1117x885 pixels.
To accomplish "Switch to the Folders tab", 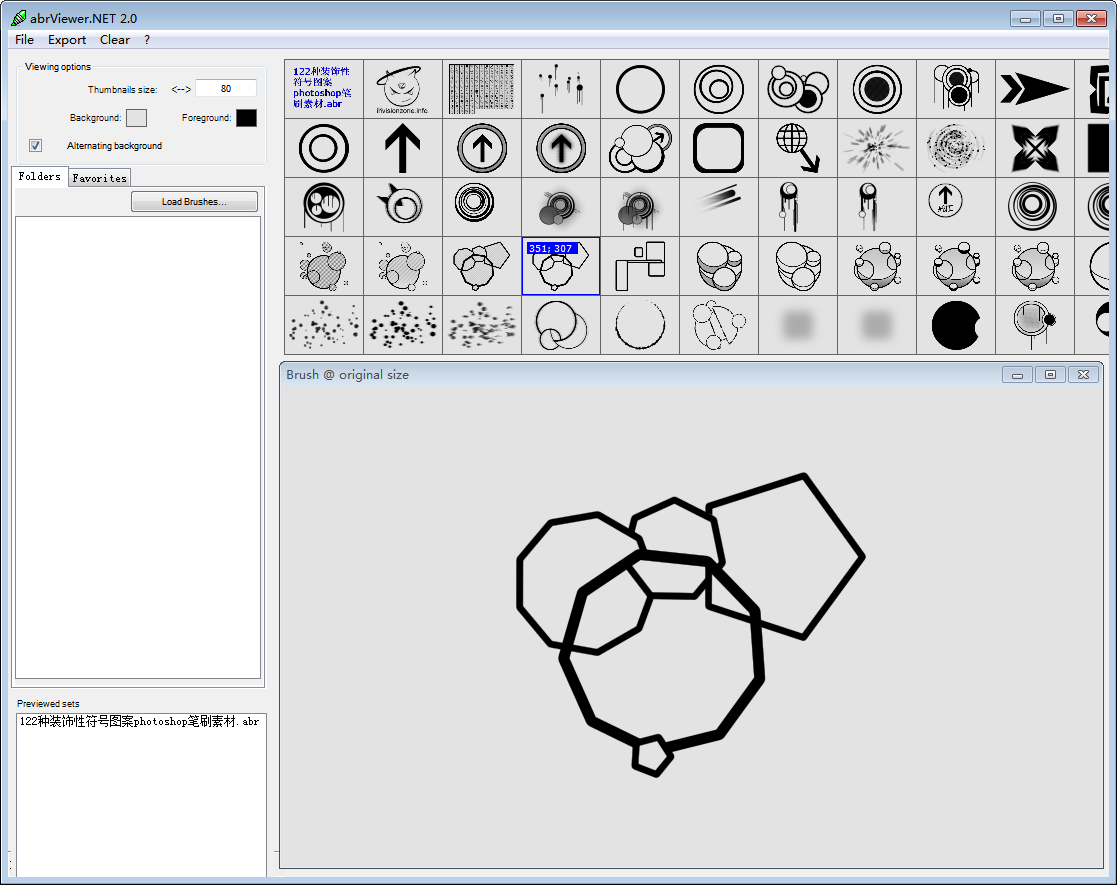I will pyautogui.click(x=40, y=177).
